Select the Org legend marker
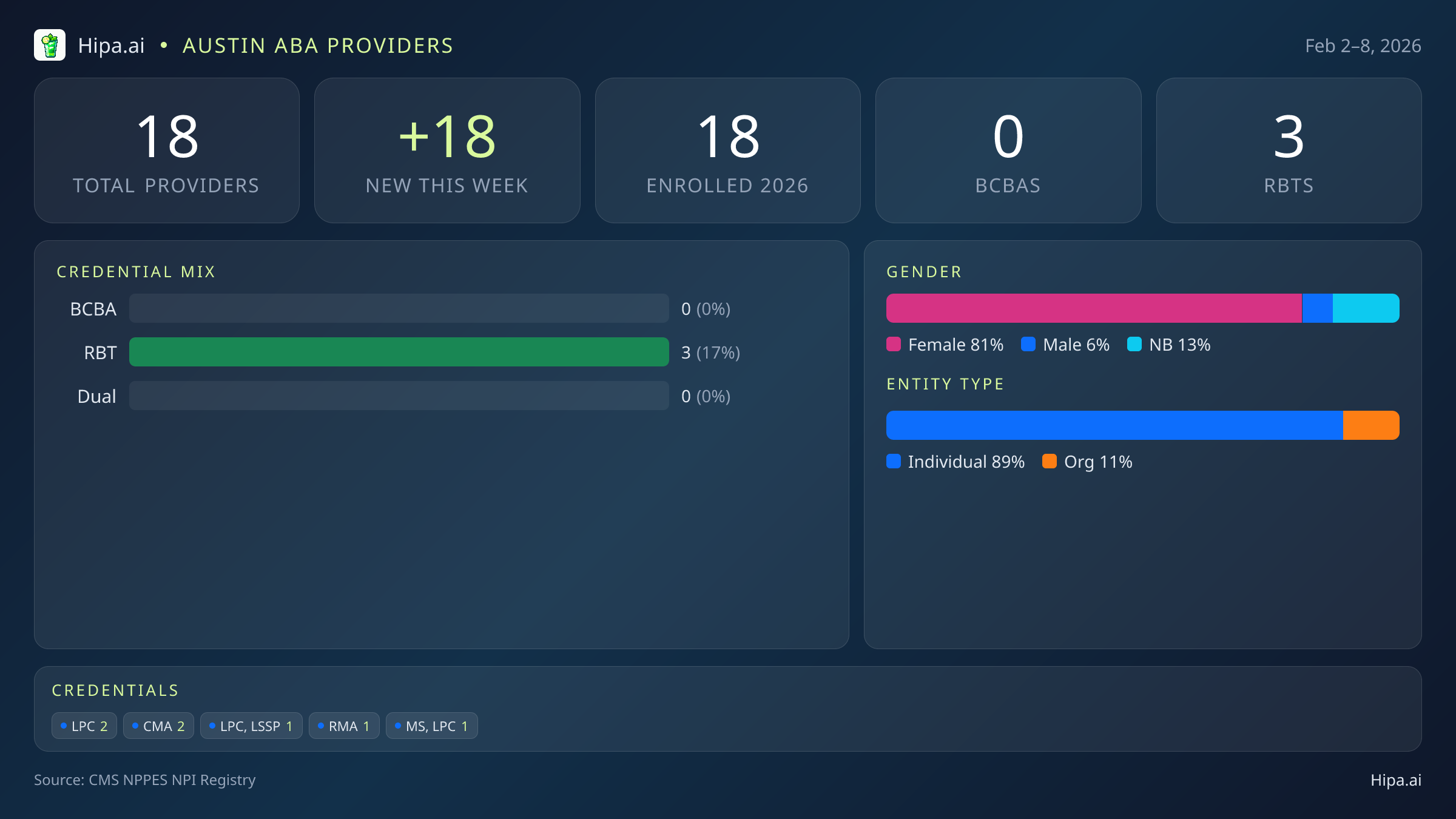Screen dimensions: 1456x819 tap(1051, 462)
